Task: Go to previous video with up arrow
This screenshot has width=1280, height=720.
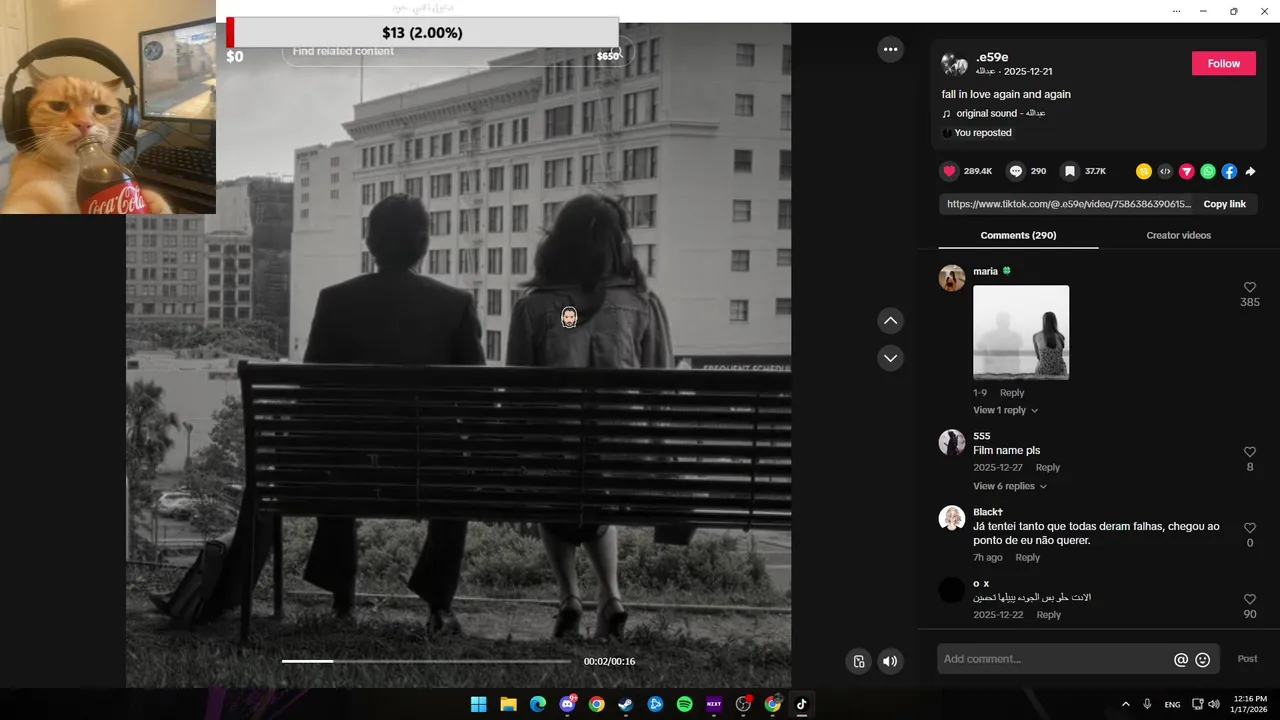Action: click(890, 321)
